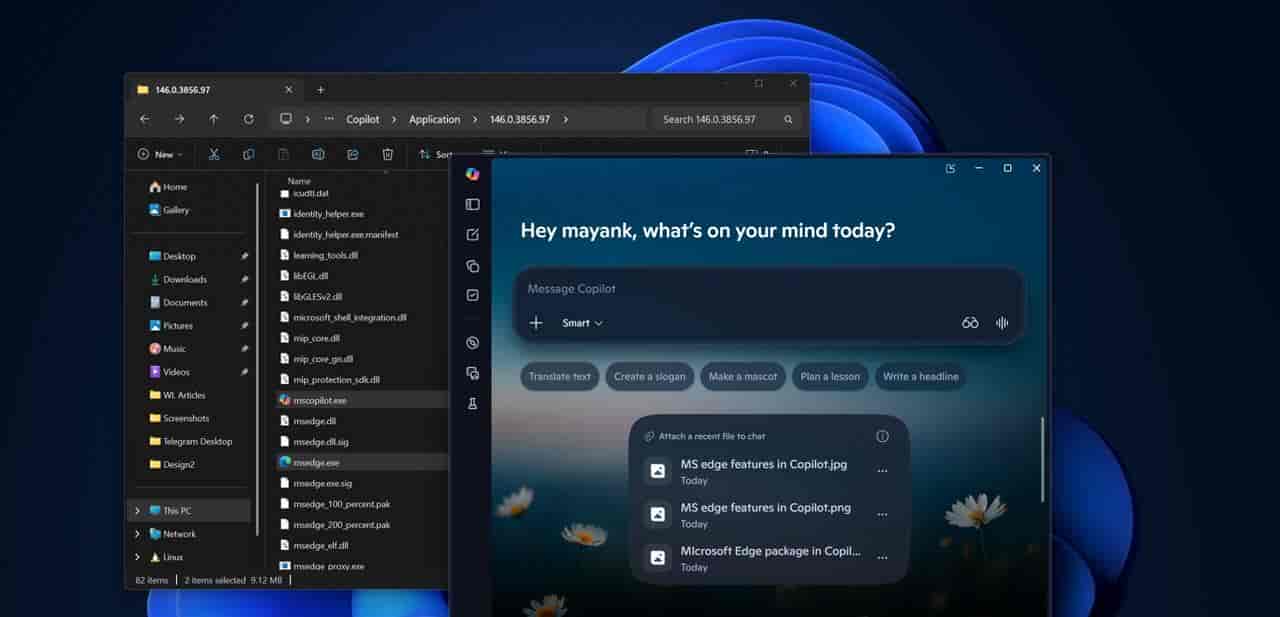Open Screenshots folder in navigation pane
Viewport: 1280px width, 617px height.
tap(186, 419)
